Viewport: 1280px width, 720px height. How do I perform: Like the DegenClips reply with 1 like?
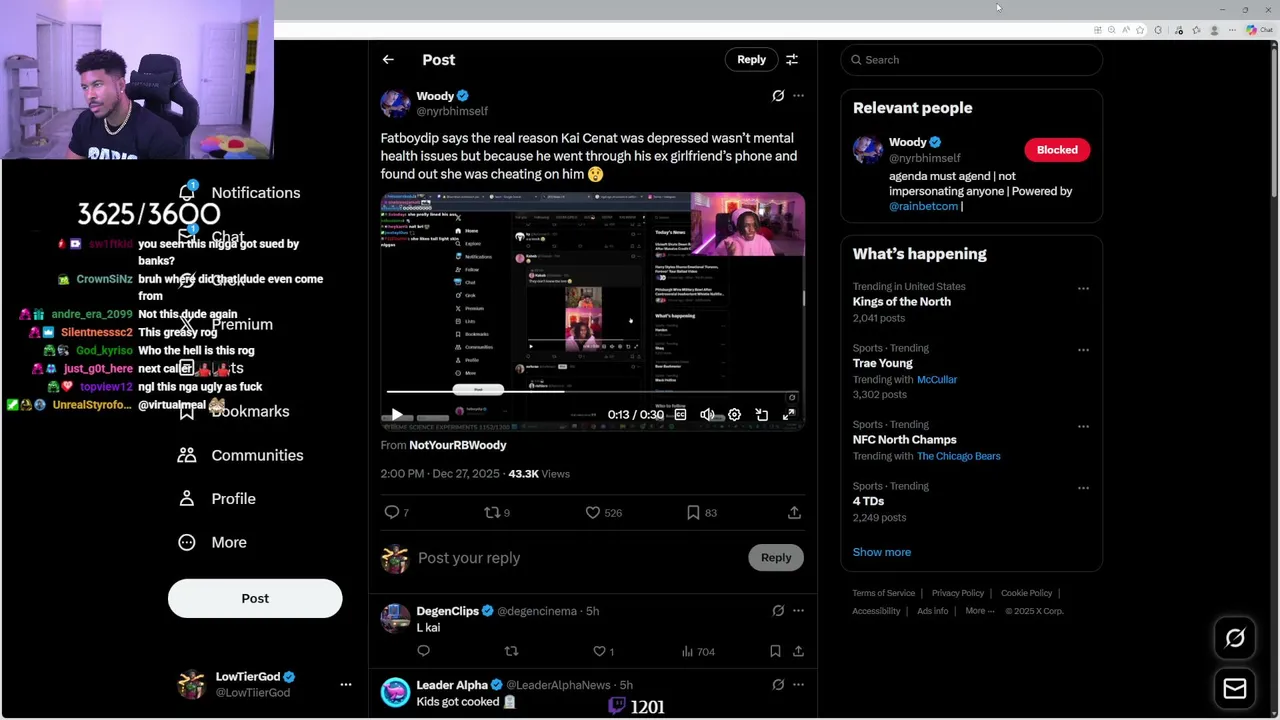[x=599, y=651]
